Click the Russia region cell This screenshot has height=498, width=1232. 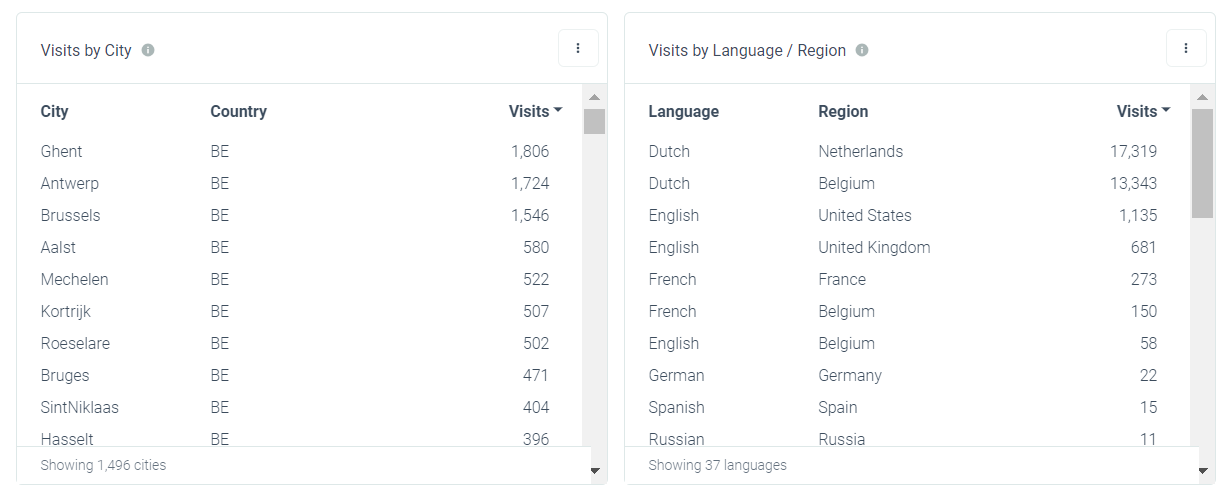(842, 438)
